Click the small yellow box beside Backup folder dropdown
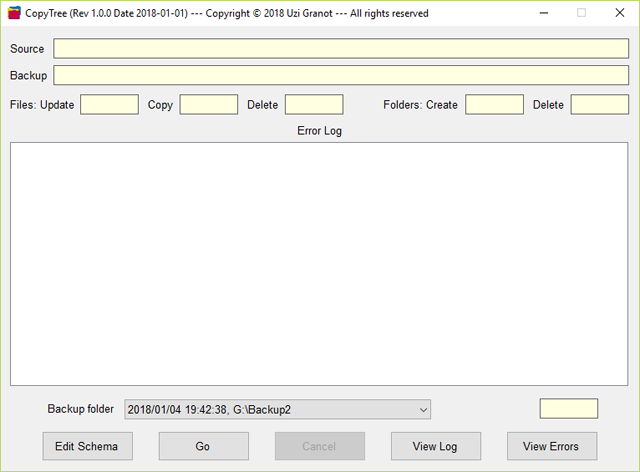 point(569,409)
